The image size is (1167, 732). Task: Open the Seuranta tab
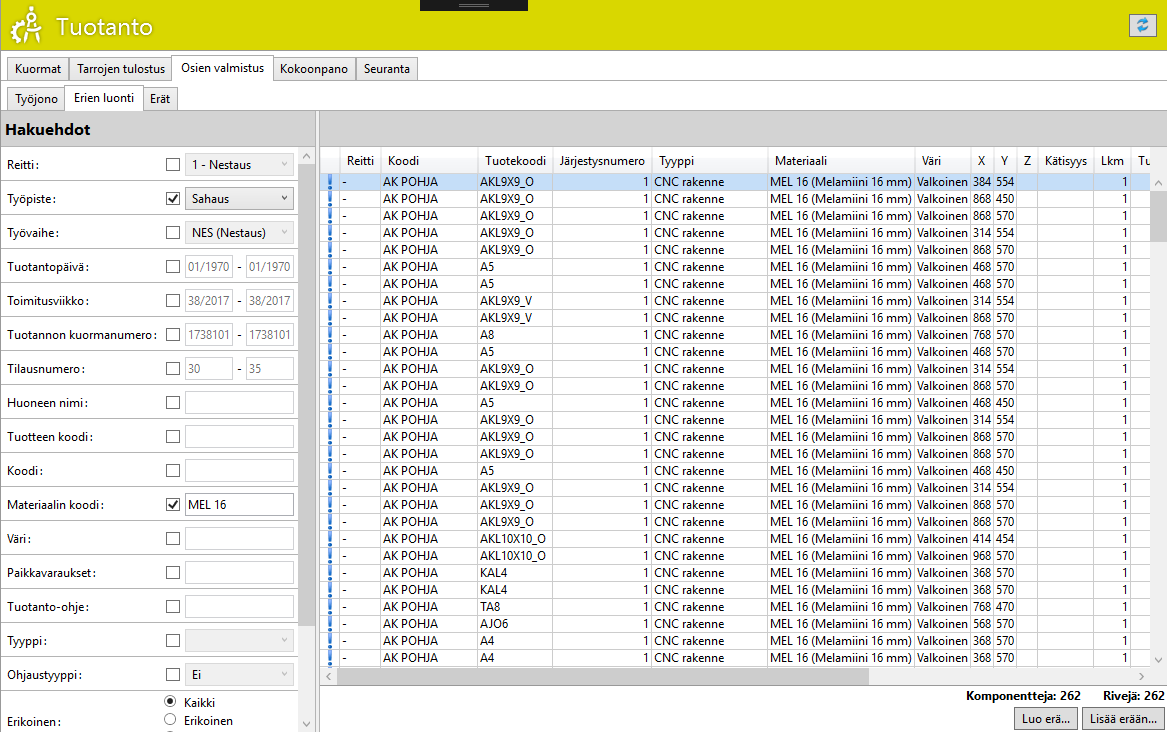[387, 68]
